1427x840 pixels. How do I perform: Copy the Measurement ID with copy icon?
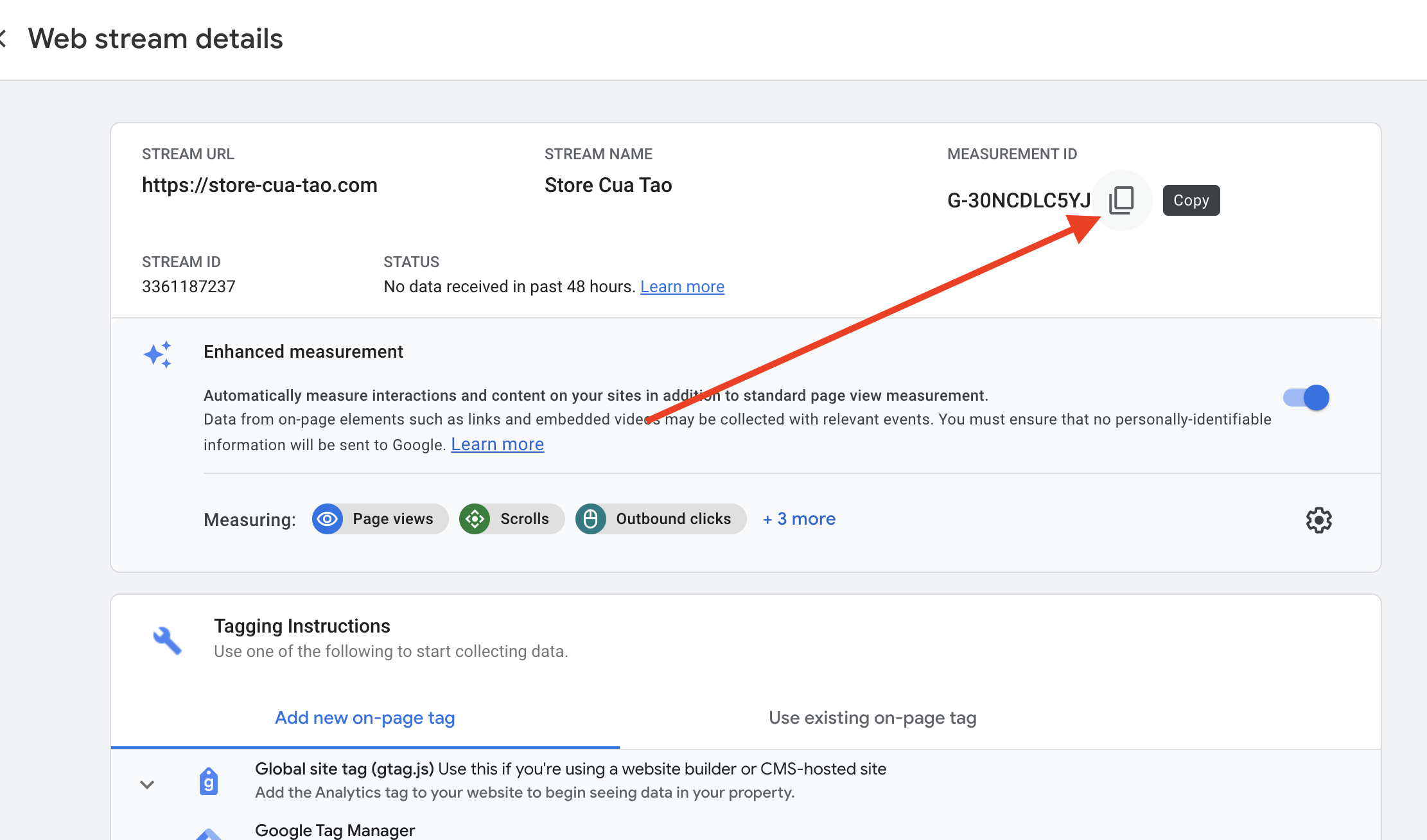point(1121,200)
